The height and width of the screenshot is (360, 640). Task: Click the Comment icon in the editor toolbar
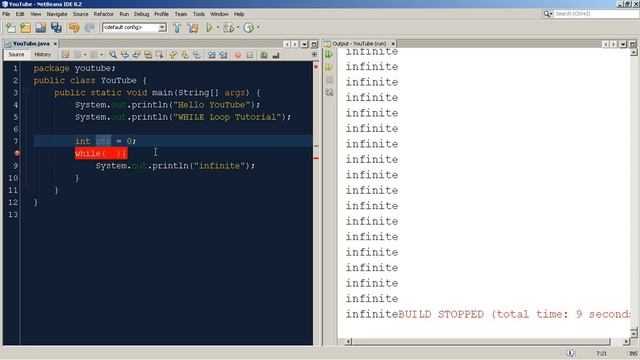coord(264,55)
